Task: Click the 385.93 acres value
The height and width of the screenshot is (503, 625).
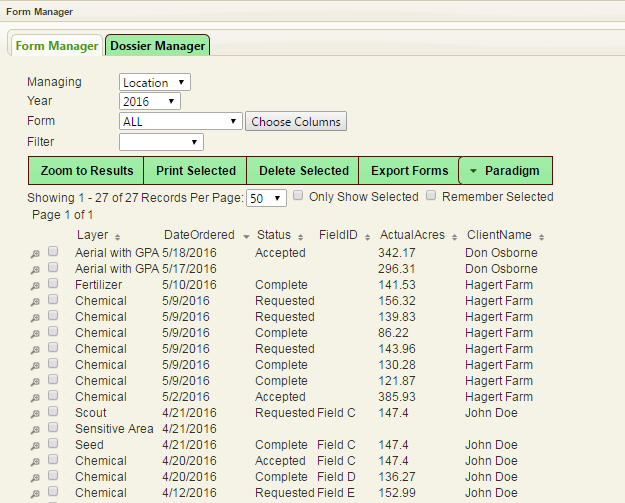Action: 397,397
